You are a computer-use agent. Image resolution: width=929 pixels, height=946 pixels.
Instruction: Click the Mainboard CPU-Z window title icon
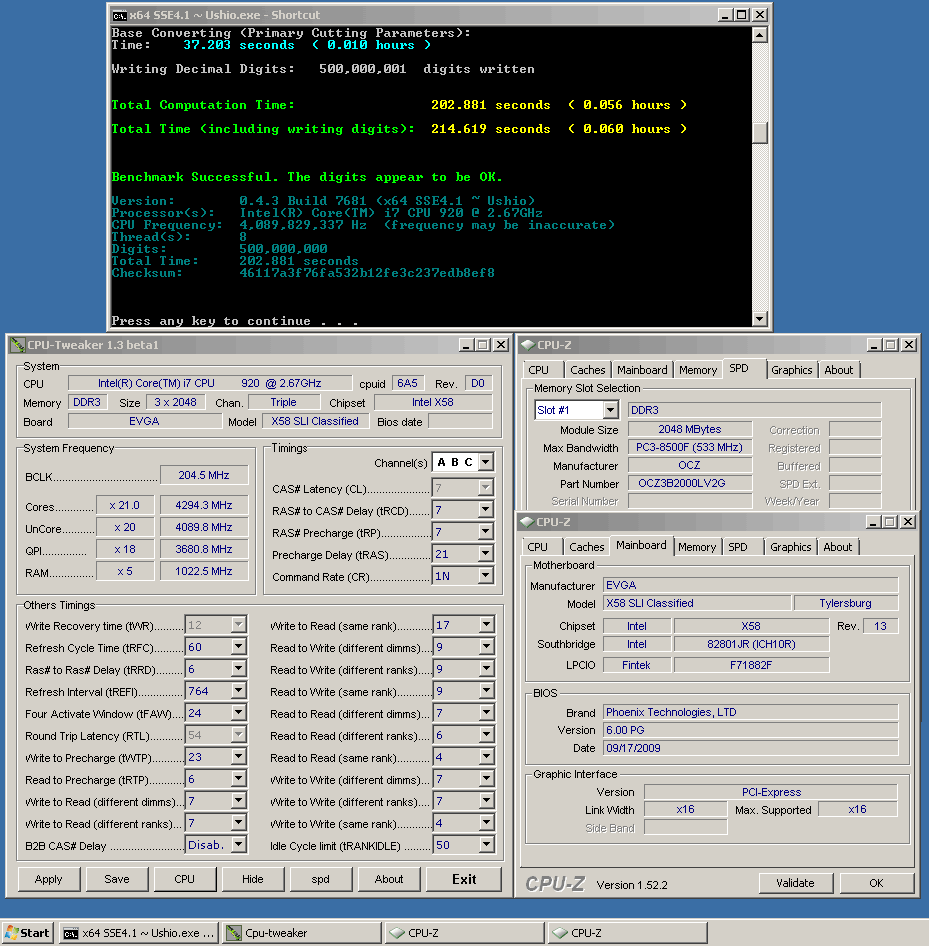pyautogui.click(x=526, y=522)
